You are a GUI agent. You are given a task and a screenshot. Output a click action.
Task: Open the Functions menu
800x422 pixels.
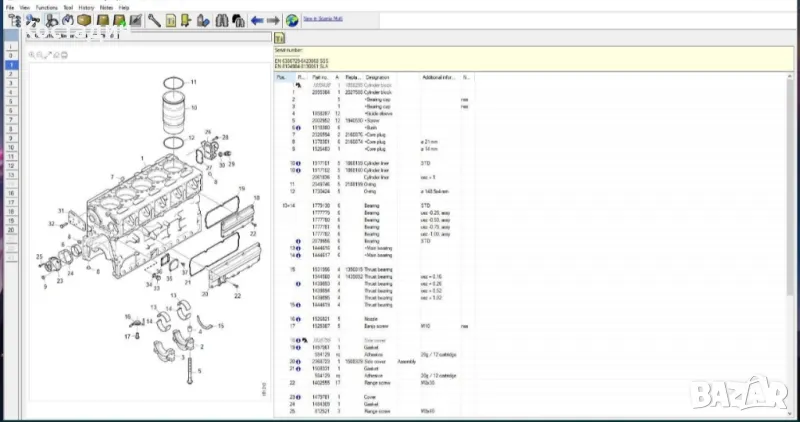coord(47,7)
